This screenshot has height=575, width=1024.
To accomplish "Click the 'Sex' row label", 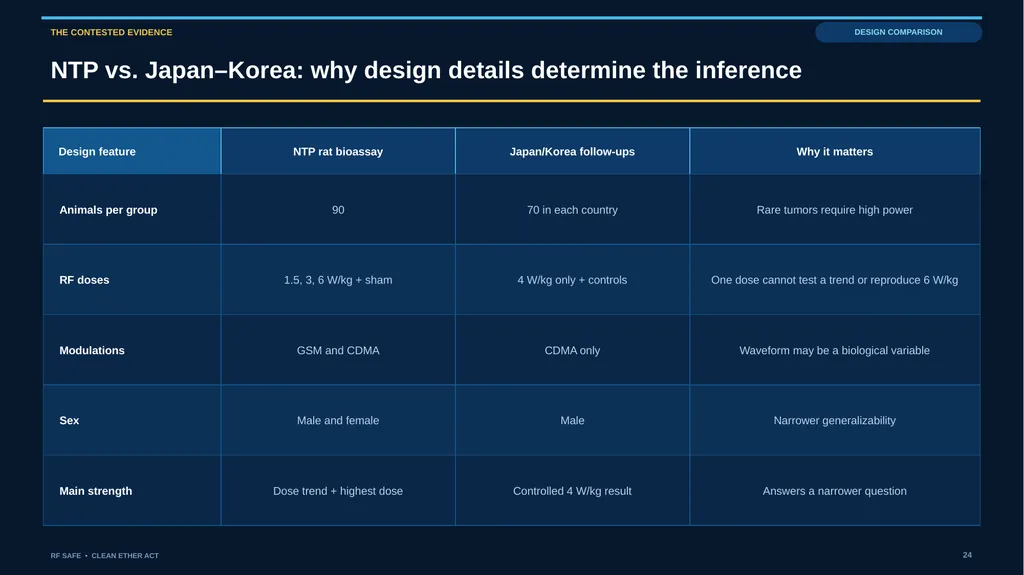I will tap(132, 420).
